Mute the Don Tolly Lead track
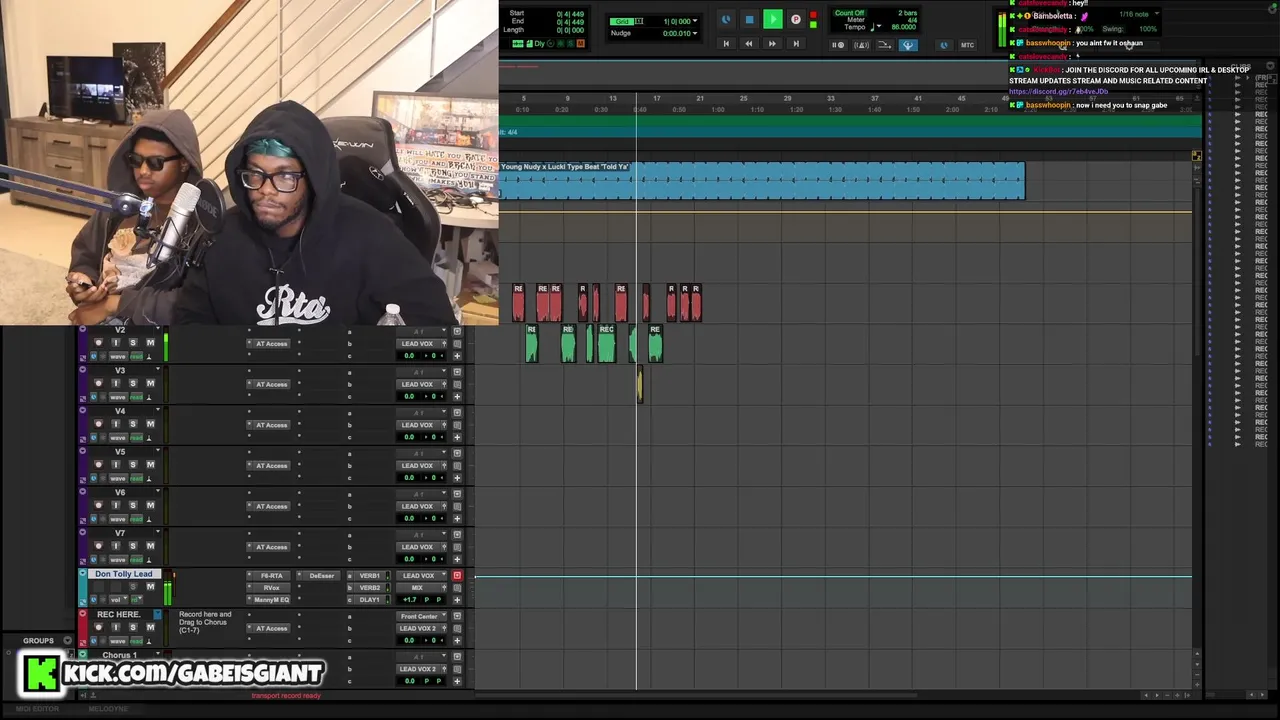 (150, 587)
